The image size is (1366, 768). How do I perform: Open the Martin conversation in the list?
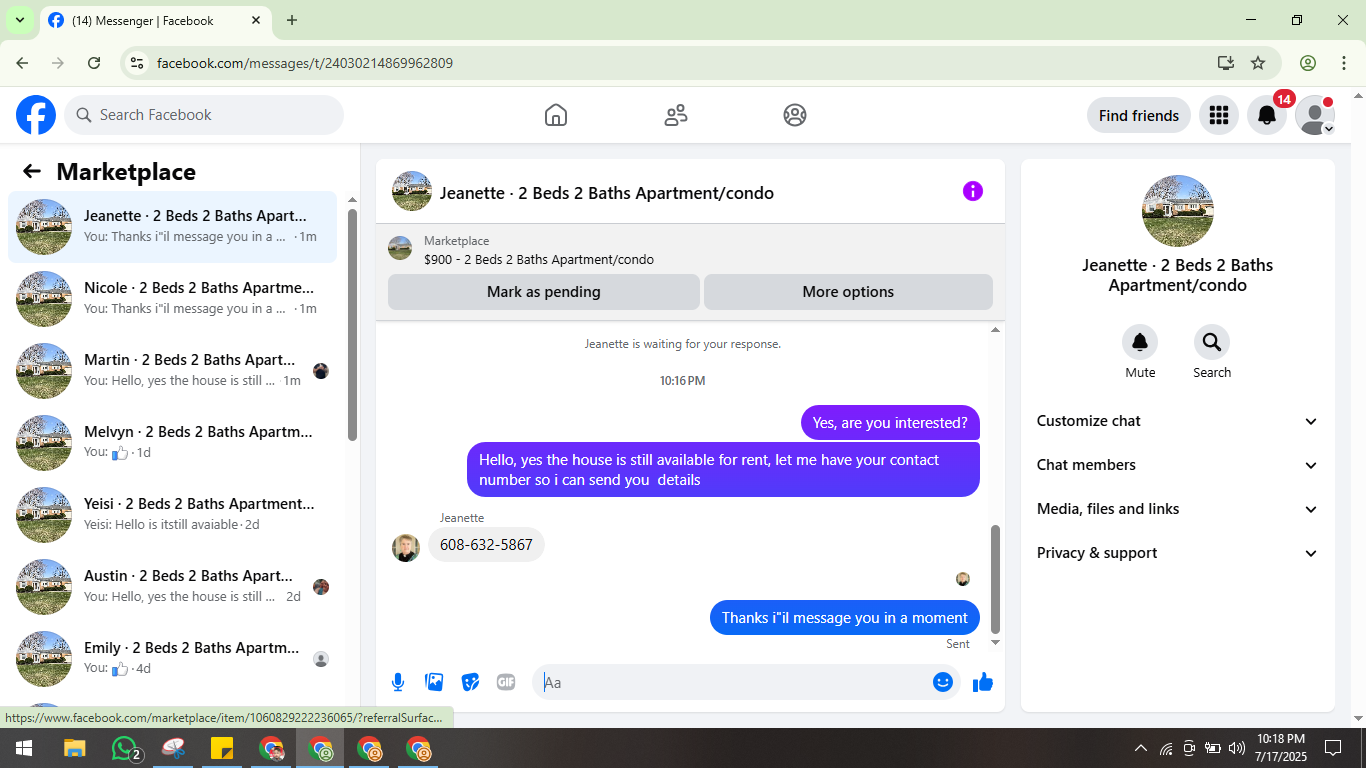click(x=172, y=371)
